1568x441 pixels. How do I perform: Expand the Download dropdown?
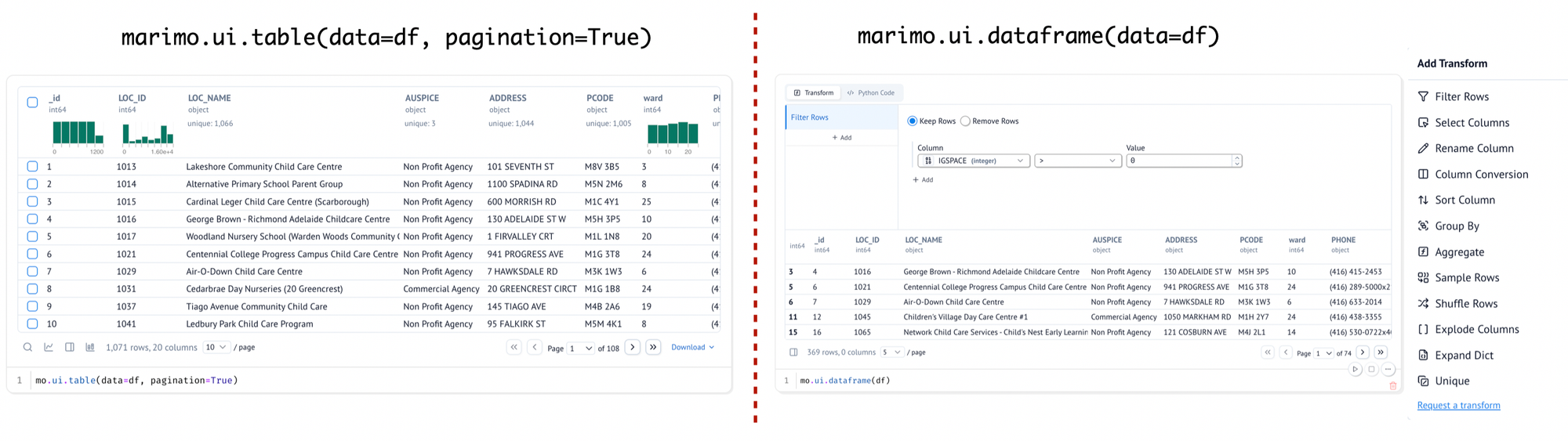[692, 347]
